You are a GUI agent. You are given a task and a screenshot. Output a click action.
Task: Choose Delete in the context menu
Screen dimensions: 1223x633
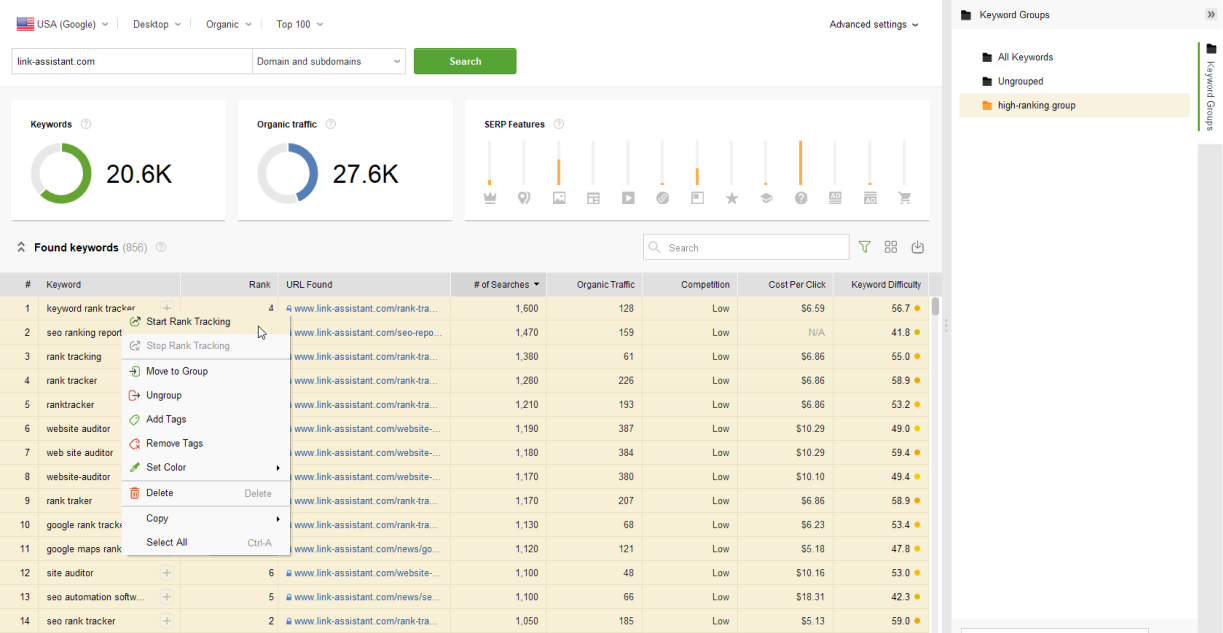tap(206, 493)
